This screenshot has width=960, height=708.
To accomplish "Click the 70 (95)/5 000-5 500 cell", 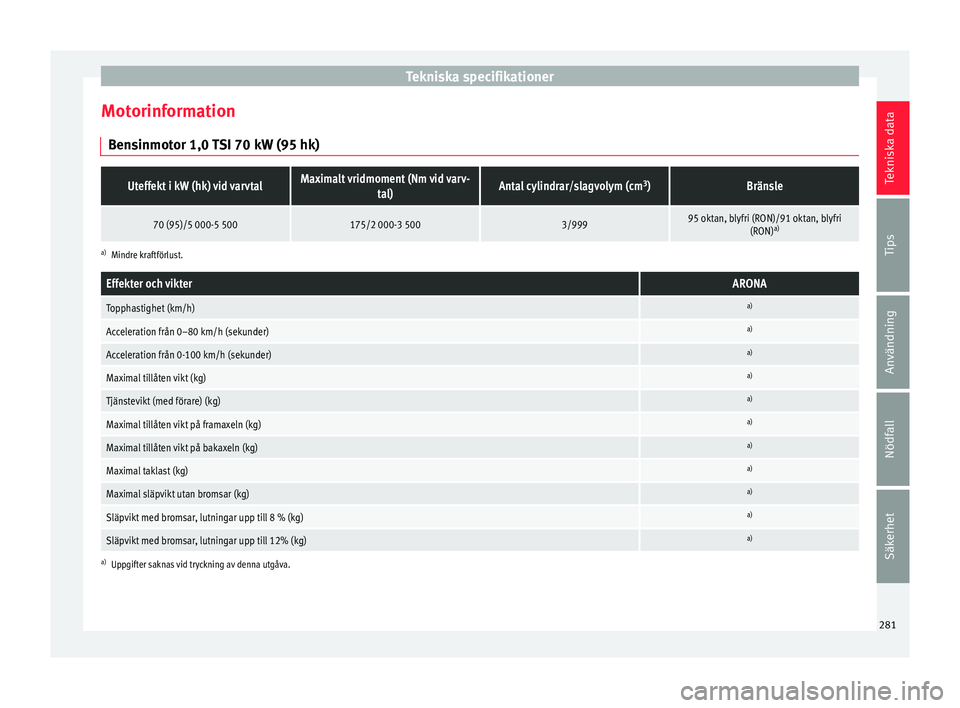I will click(x=195, y=224).
